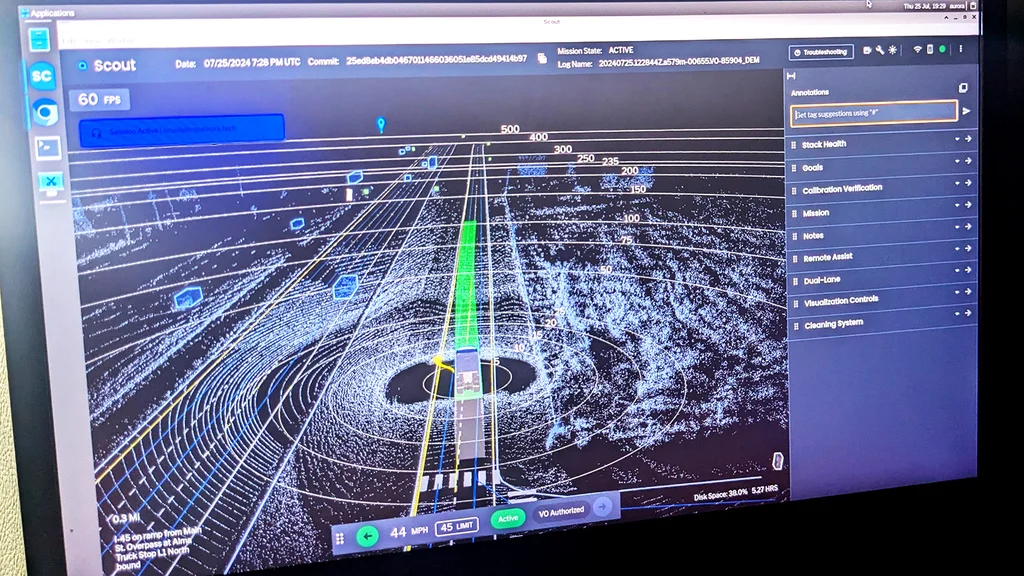Open the file cabinet icon in the dock
This screenshot has width=1024, height=576.
coord(39,40)
